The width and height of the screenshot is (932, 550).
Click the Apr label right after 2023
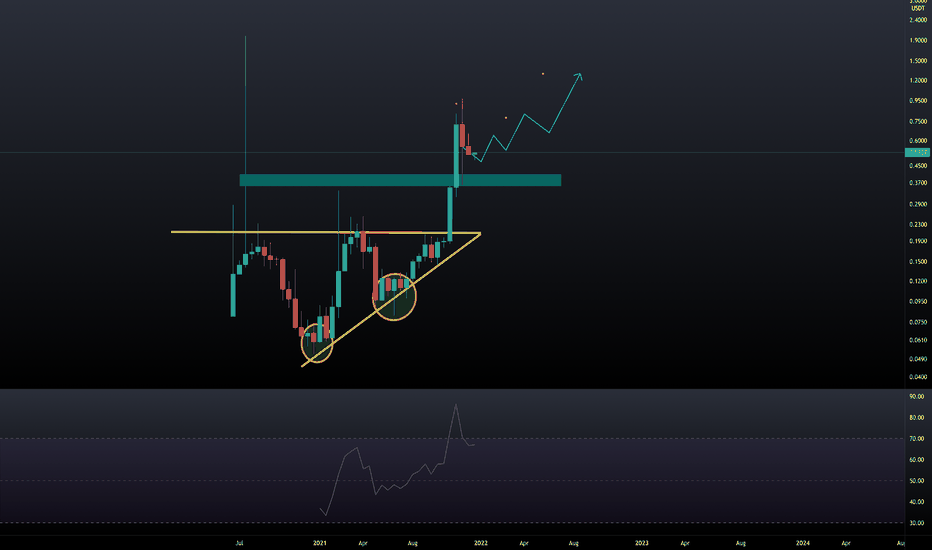coord(685,543)
